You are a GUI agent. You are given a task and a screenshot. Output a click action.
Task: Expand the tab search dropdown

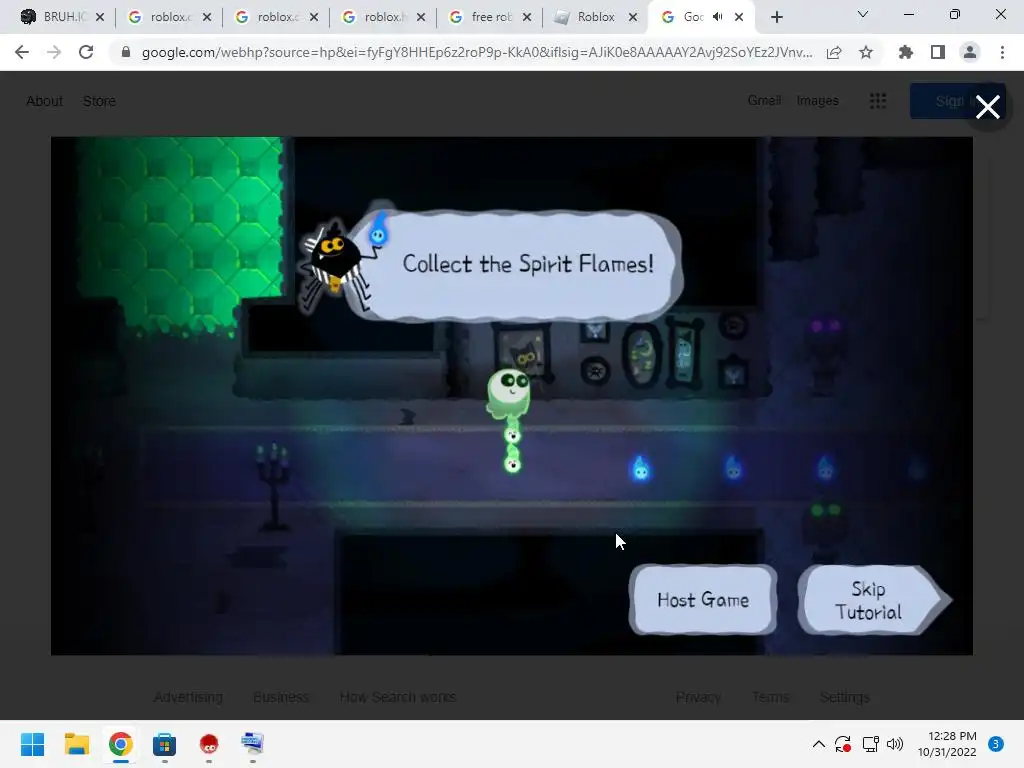pos(863,14)
